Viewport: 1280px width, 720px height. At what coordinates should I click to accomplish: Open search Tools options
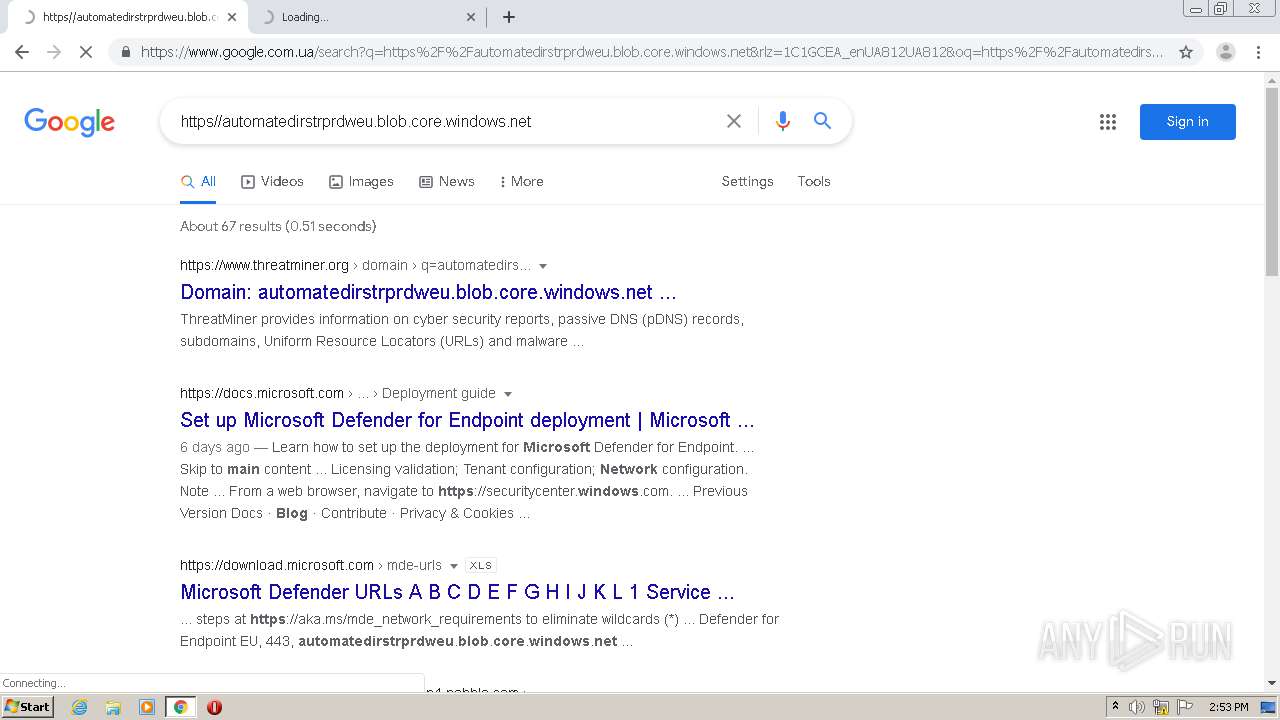click(x=814, y=182)
